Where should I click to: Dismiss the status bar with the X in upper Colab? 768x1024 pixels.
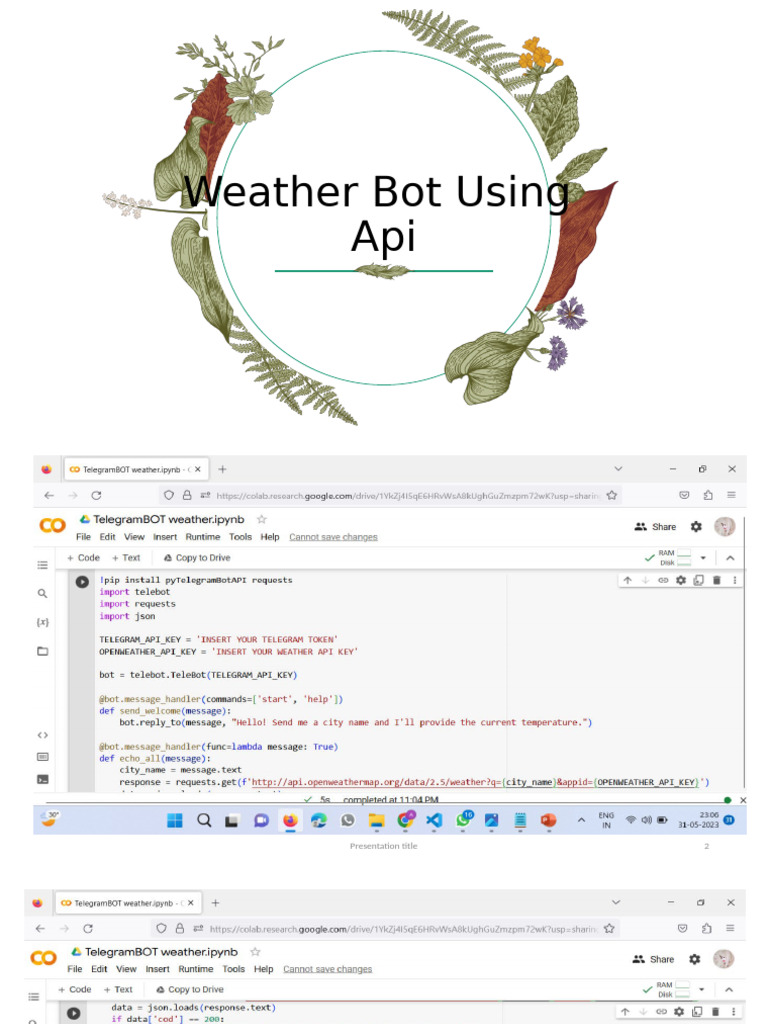(x=743, y=800)
